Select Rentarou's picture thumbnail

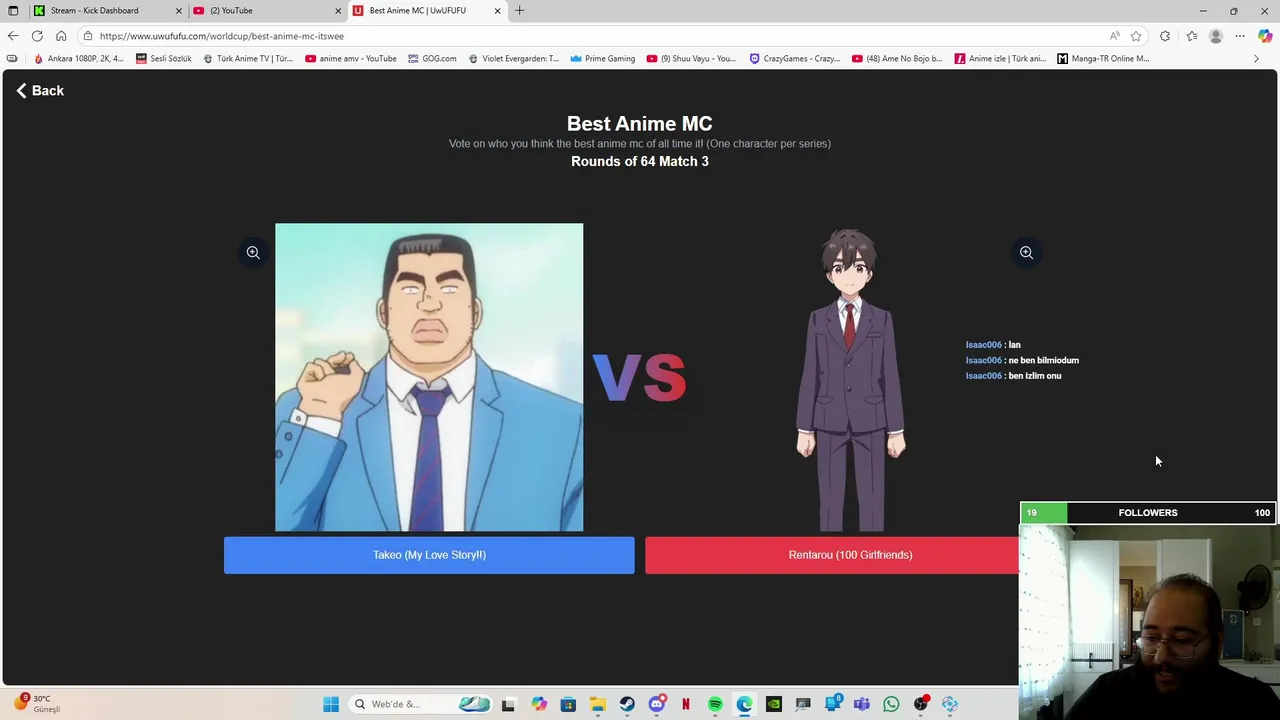850,377
